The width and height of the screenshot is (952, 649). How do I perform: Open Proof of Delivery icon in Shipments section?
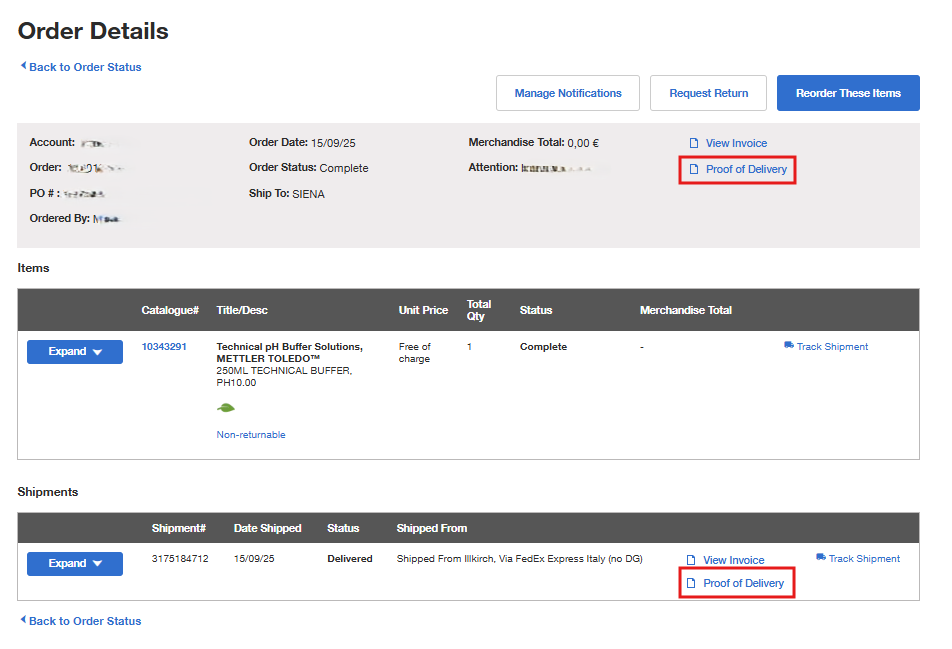689,582
